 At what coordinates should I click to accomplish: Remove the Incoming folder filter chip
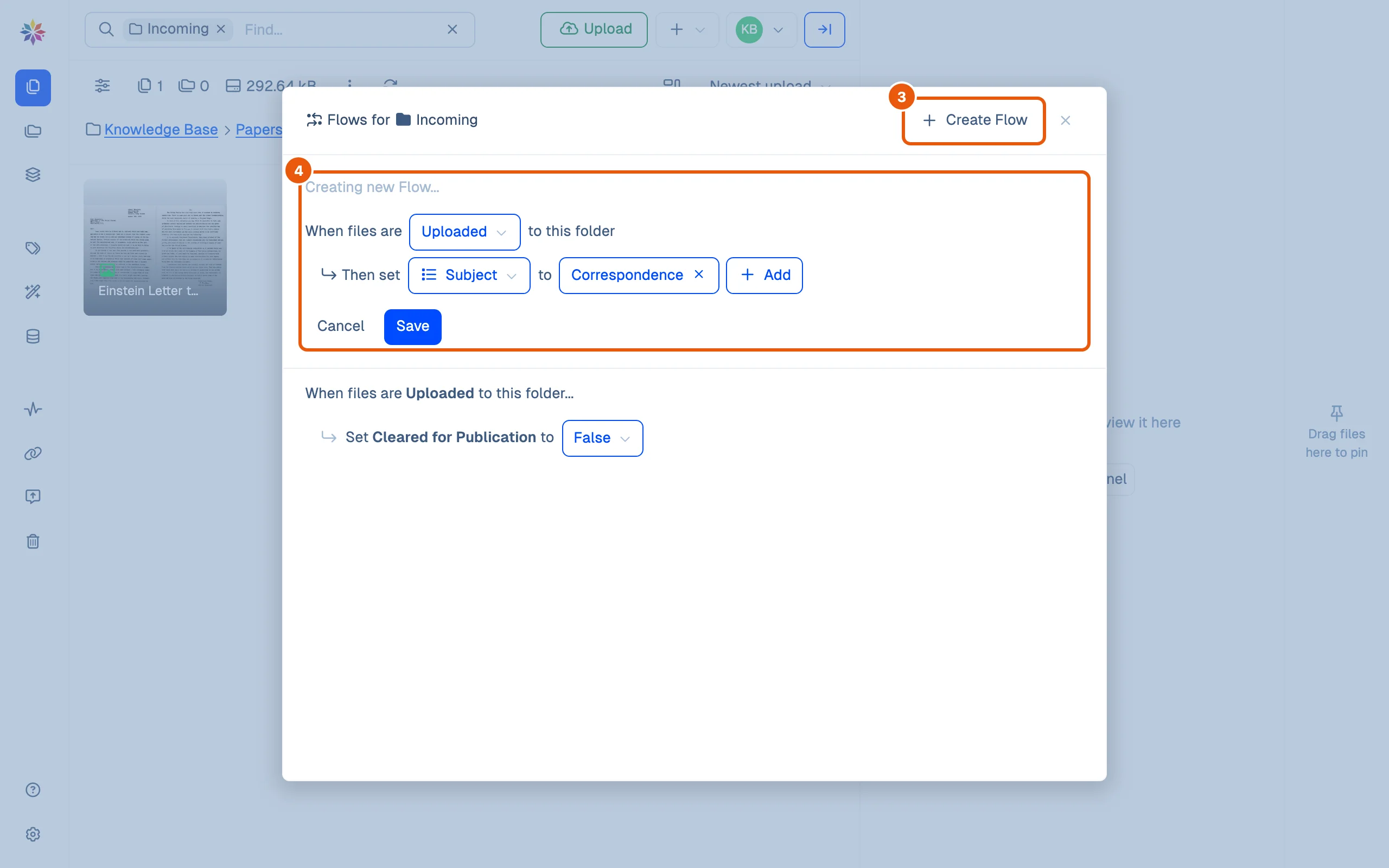[221, 29]
